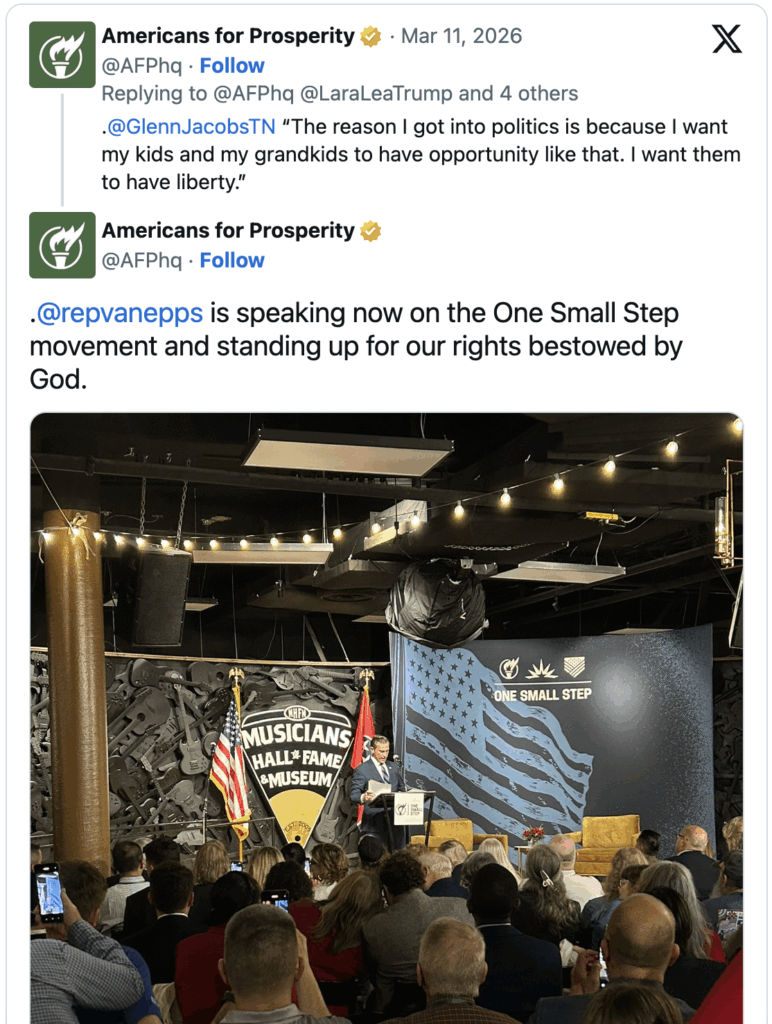Click the Americans for Prosperity name on the main post
The image size is (772, 1024).
tap(228, 231)
